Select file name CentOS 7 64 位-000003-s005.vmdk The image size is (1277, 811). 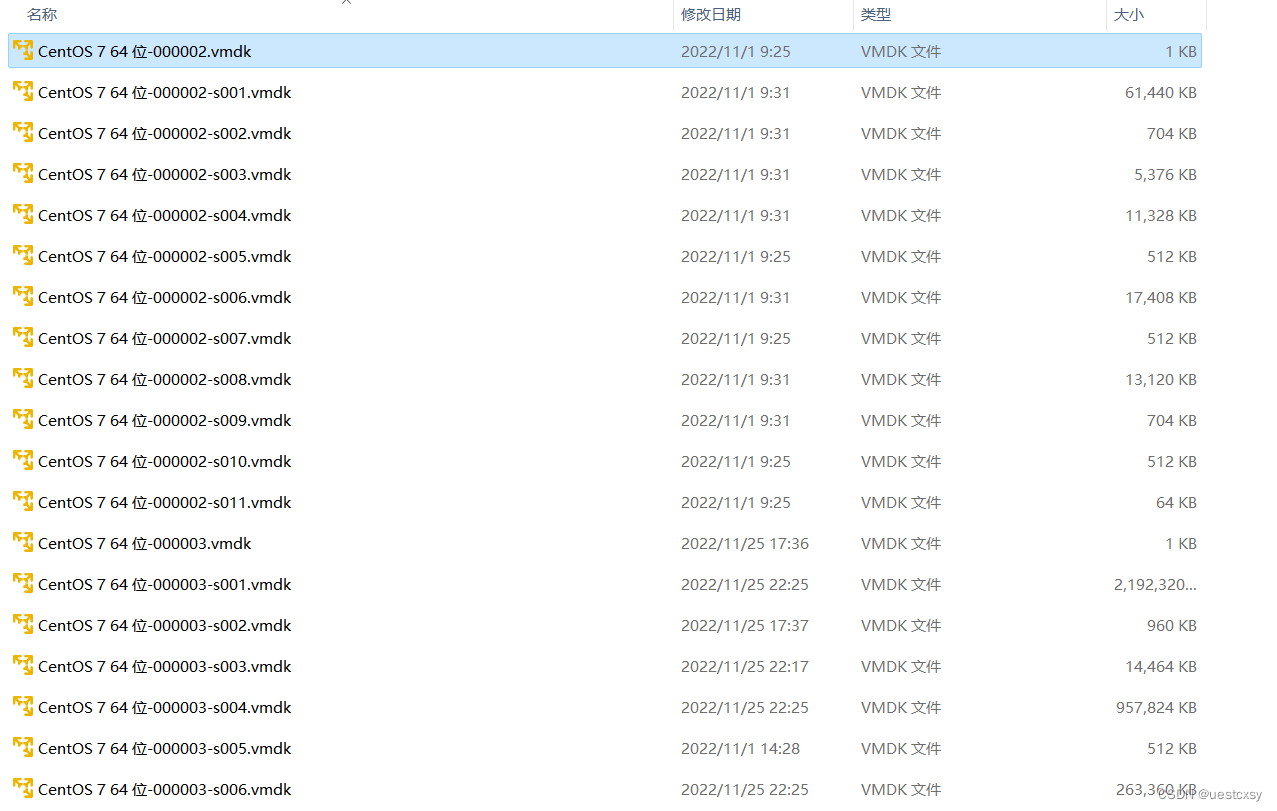click(165, 748)
